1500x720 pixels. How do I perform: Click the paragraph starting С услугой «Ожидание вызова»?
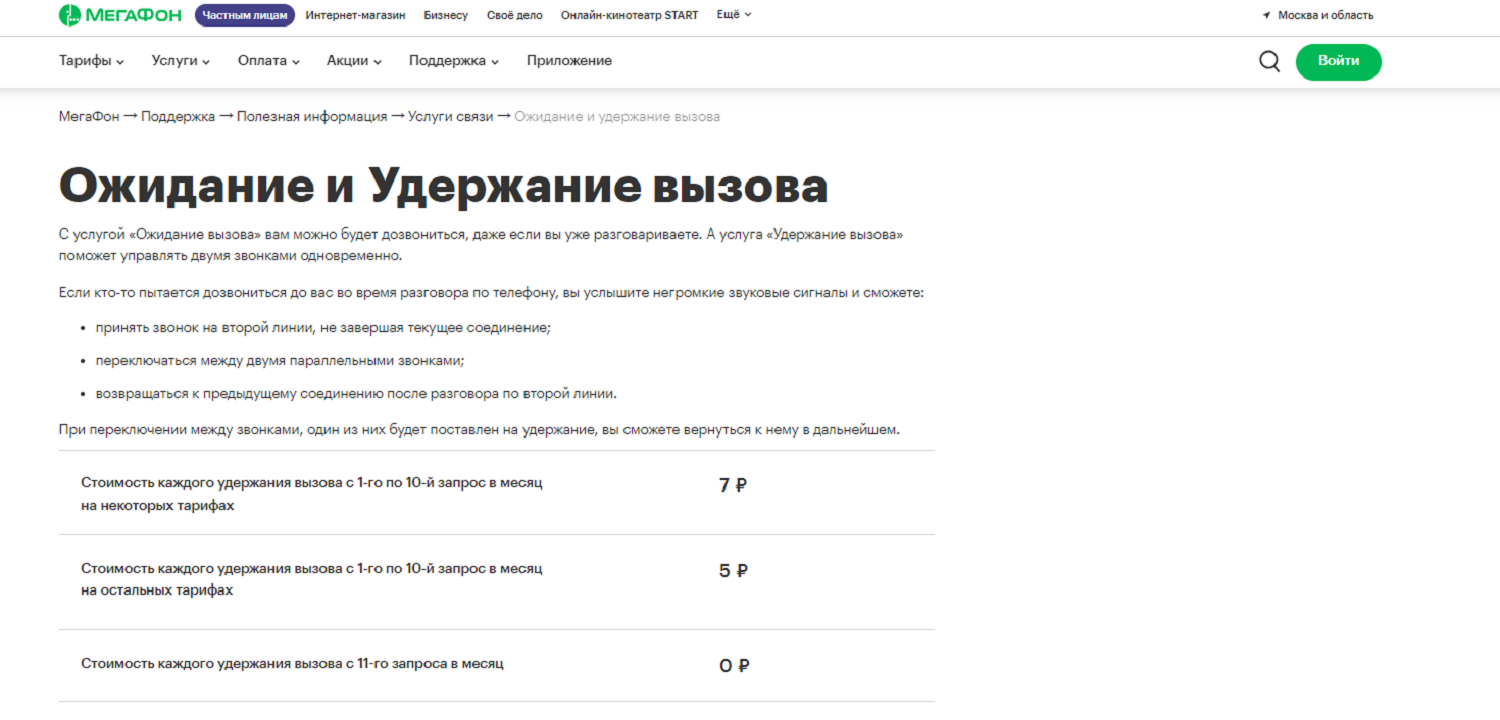pos(481,245)
